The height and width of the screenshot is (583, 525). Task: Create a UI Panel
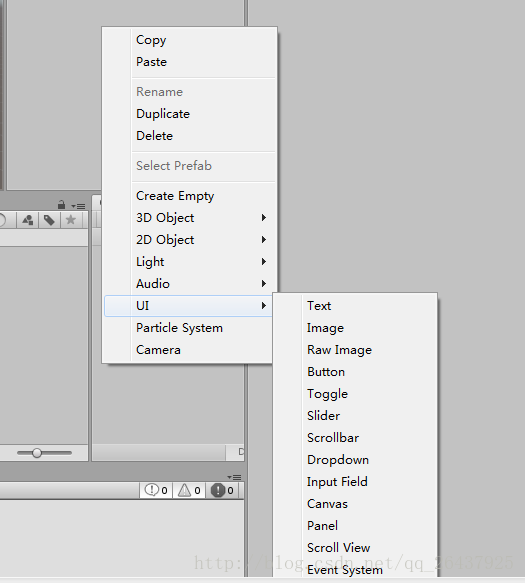point(355,526)
